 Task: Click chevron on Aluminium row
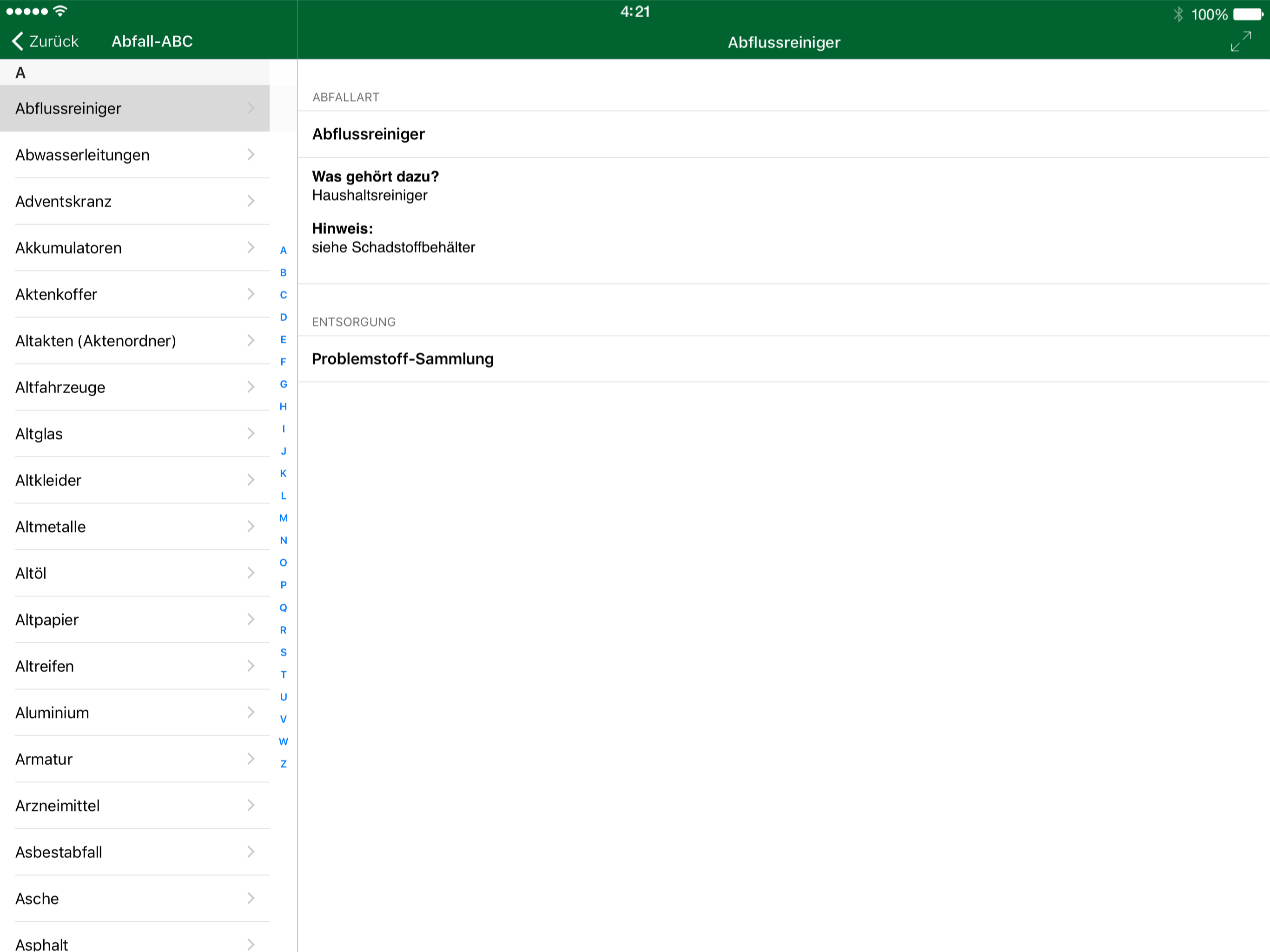click(251, 713)
